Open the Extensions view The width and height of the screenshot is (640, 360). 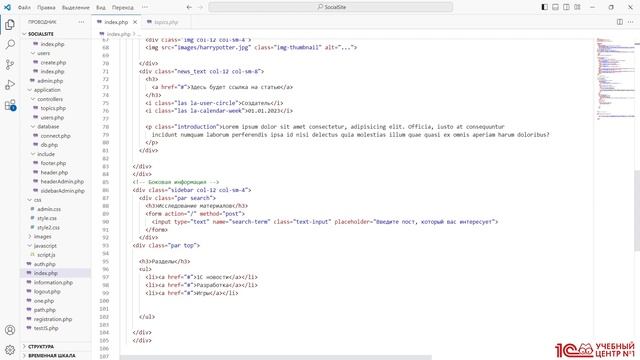point(10,105)
